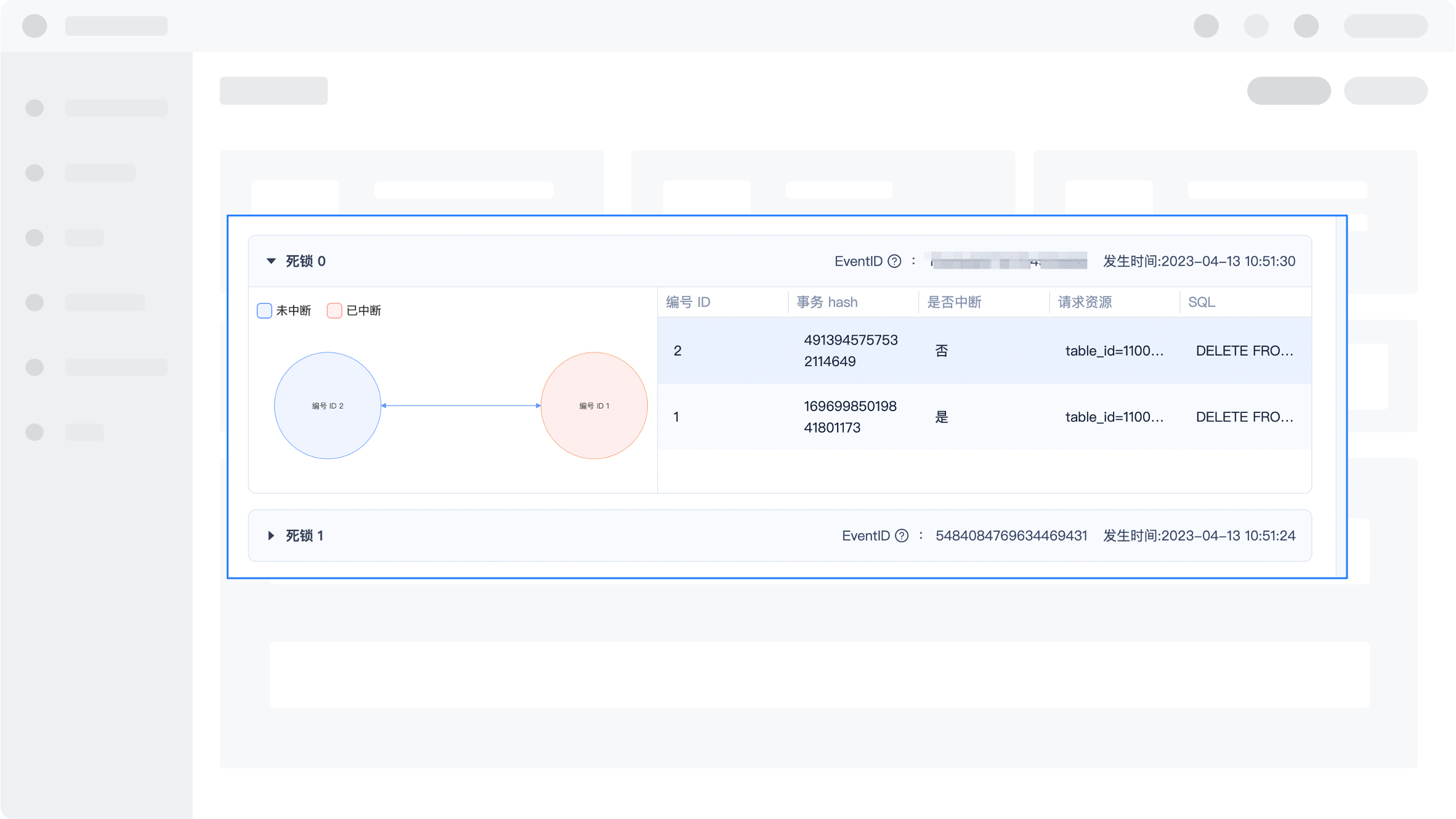Select table row with 编号 ID 1

[676, 417]
